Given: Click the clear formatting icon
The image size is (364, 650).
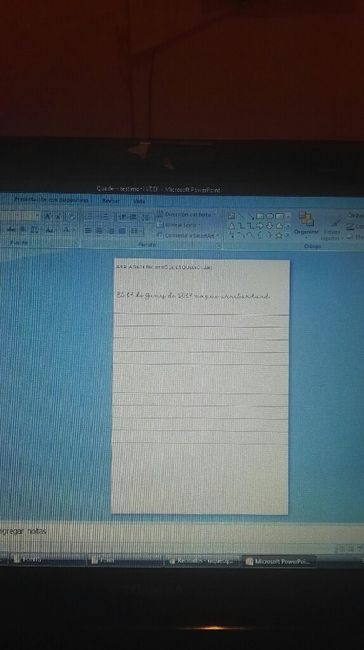Looking at the screenshot, I should (71, 217).
